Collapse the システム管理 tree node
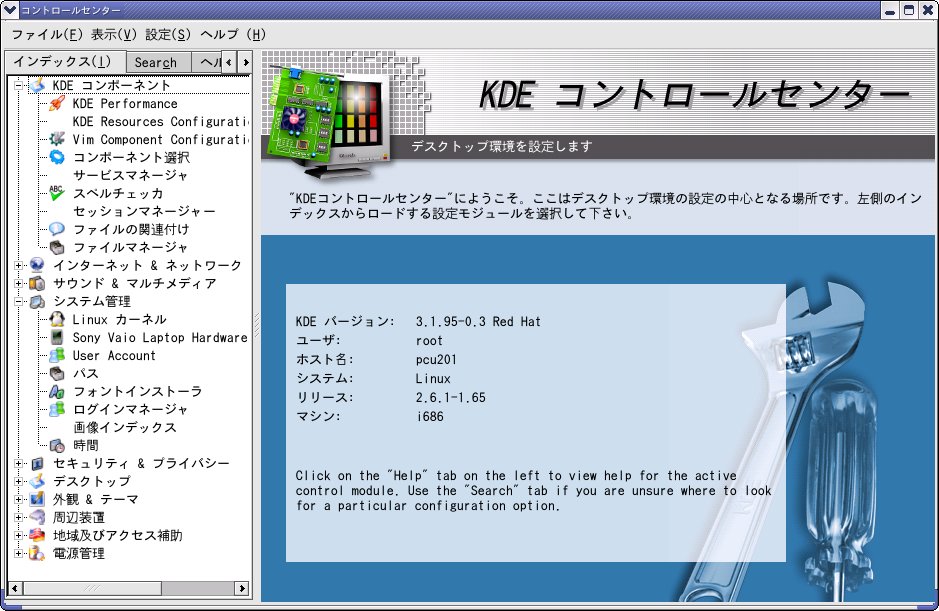939x611 pixels. [19, 301]
